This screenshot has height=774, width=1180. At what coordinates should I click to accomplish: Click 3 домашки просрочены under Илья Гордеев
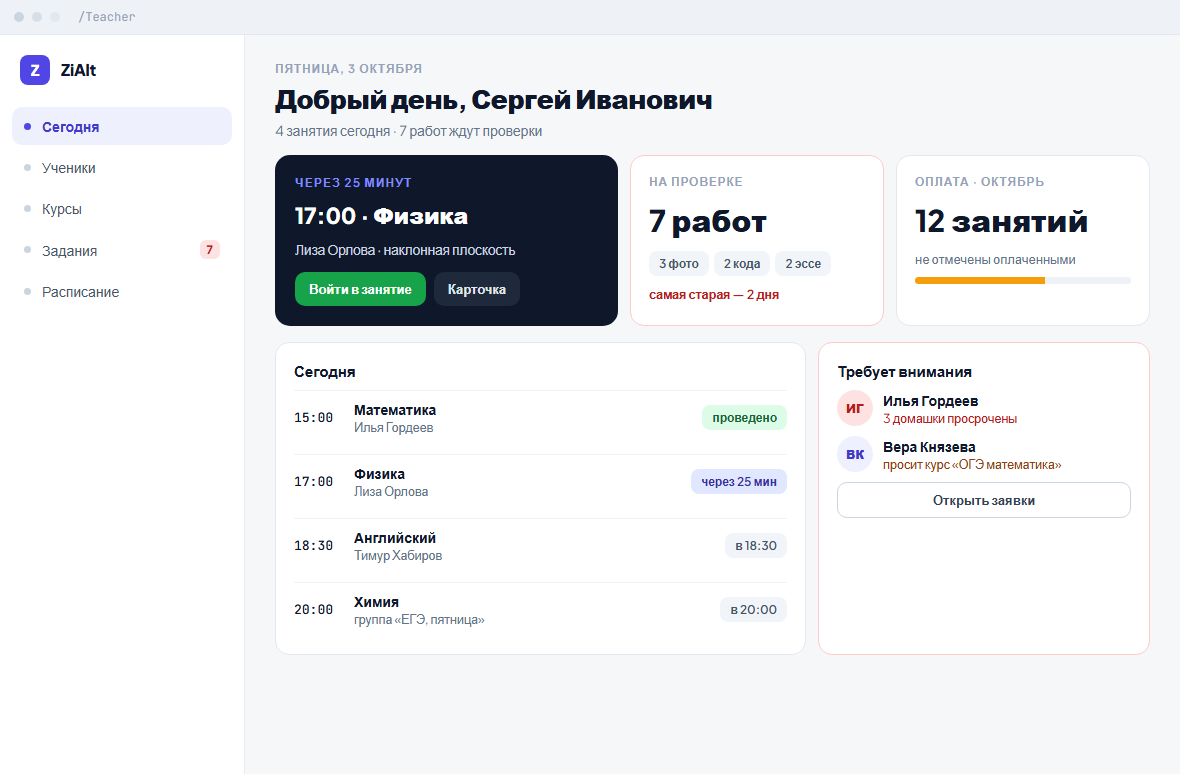click(950, 419)
